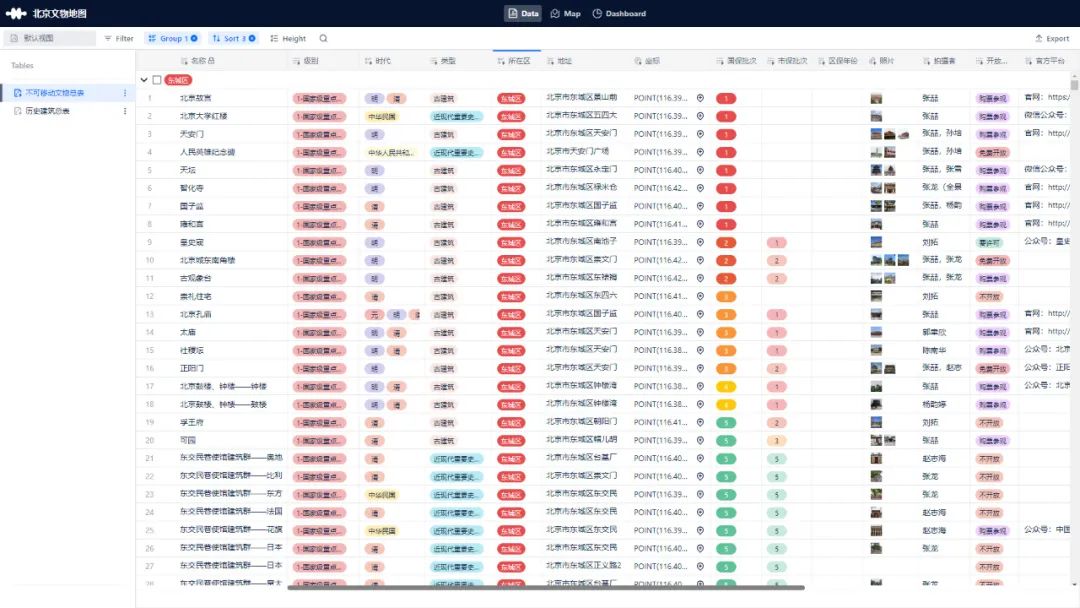Switch to the Map tab

coord(565,13)
